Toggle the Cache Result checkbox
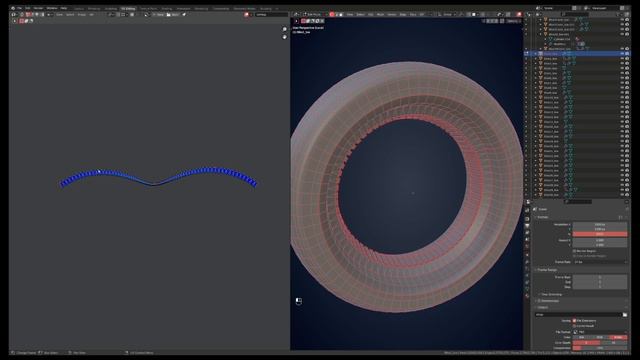The height and width of the screenshot is (360, 640). [x=574, y=326]
